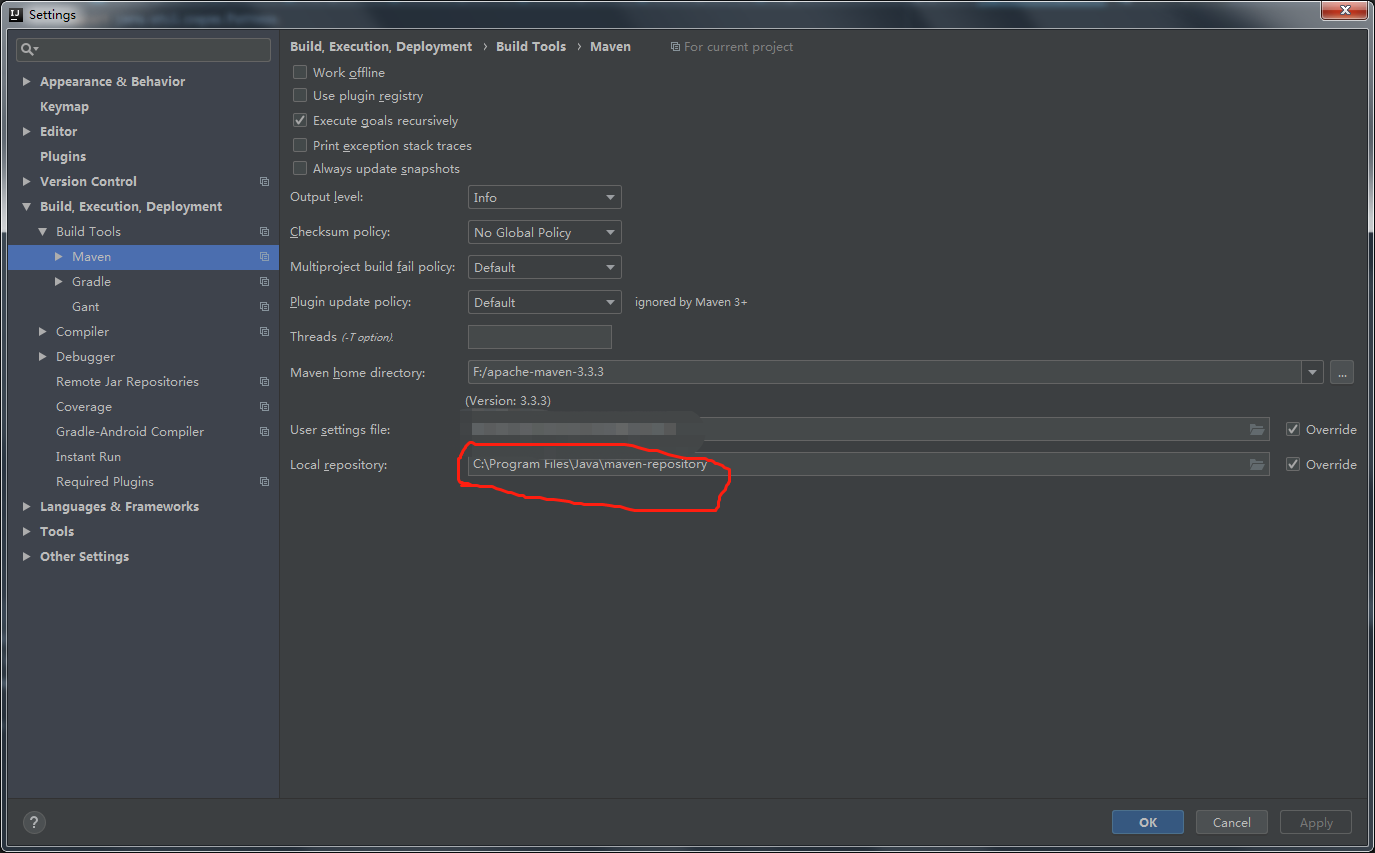
Task: Collapse the Build Tools node
Action: point(43,232)
